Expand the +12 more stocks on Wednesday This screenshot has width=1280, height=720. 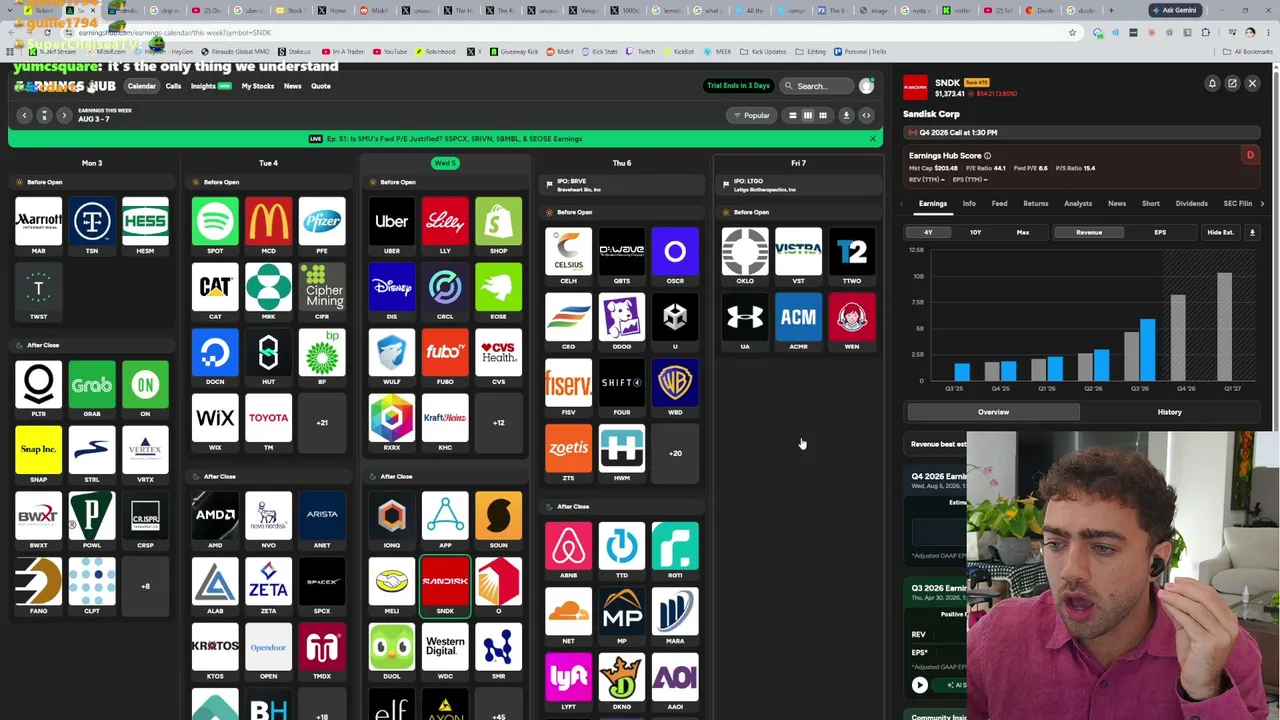tap(498, 423)
